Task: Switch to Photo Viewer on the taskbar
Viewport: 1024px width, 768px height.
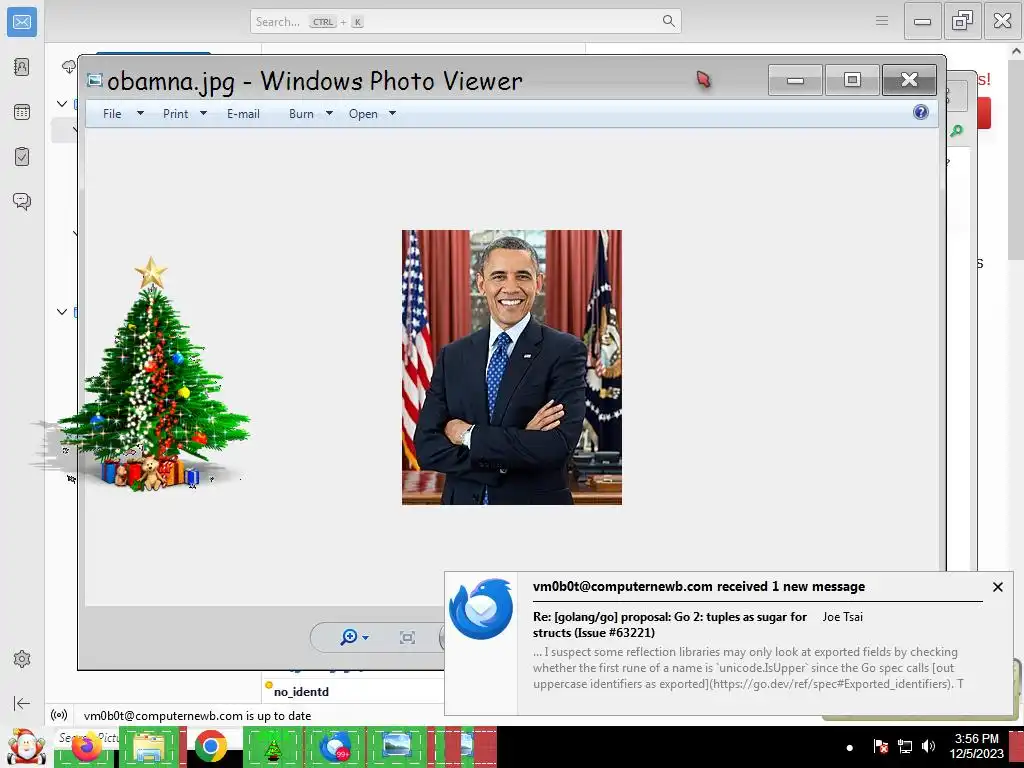Action: [396, 746]
